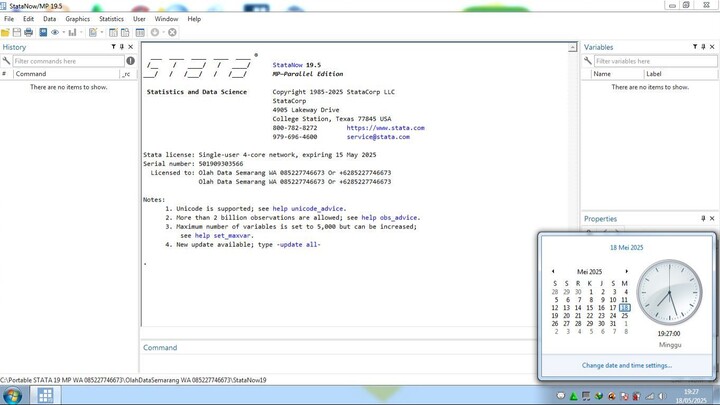Click into the Filter commands here field
This screenshot has width=720, height=405.
(68, 61)
